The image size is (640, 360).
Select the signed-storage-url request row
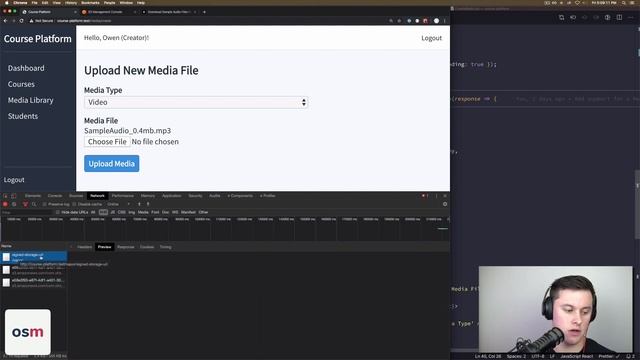34,257
